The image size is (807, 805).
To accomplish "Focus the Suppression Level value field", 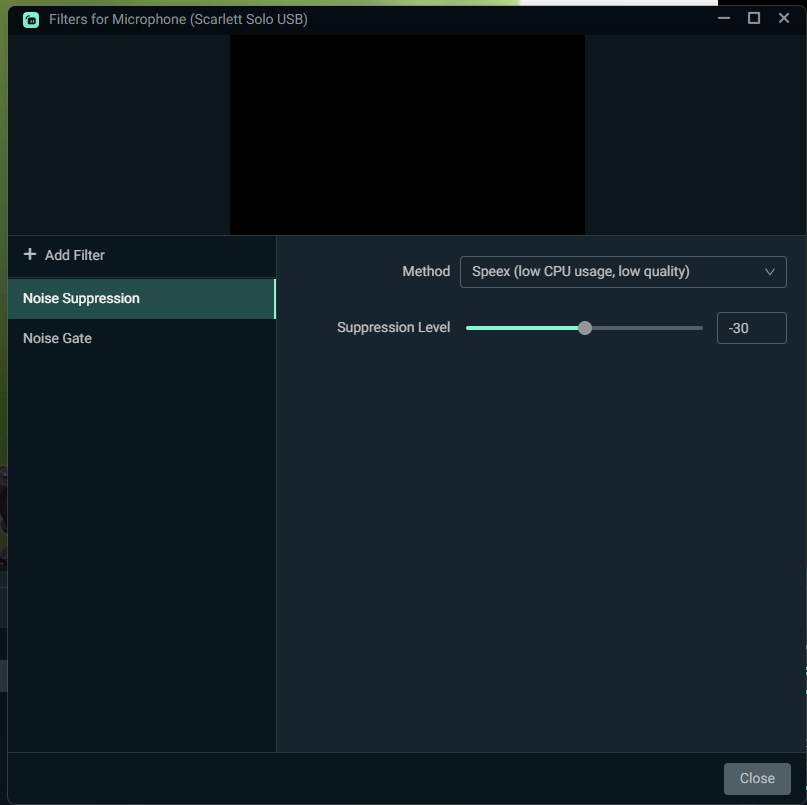I will [x=750, y=328].
